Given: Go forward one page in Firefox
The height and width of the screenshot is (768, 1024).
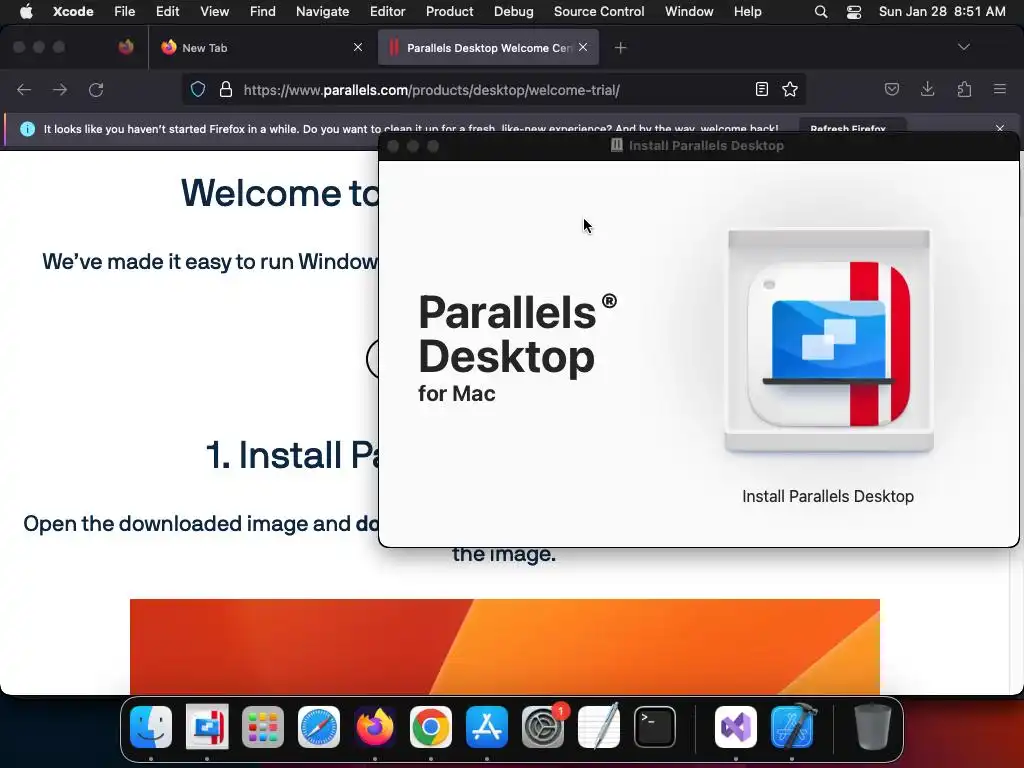Looking at the screenshot, I should pos(60,89).
